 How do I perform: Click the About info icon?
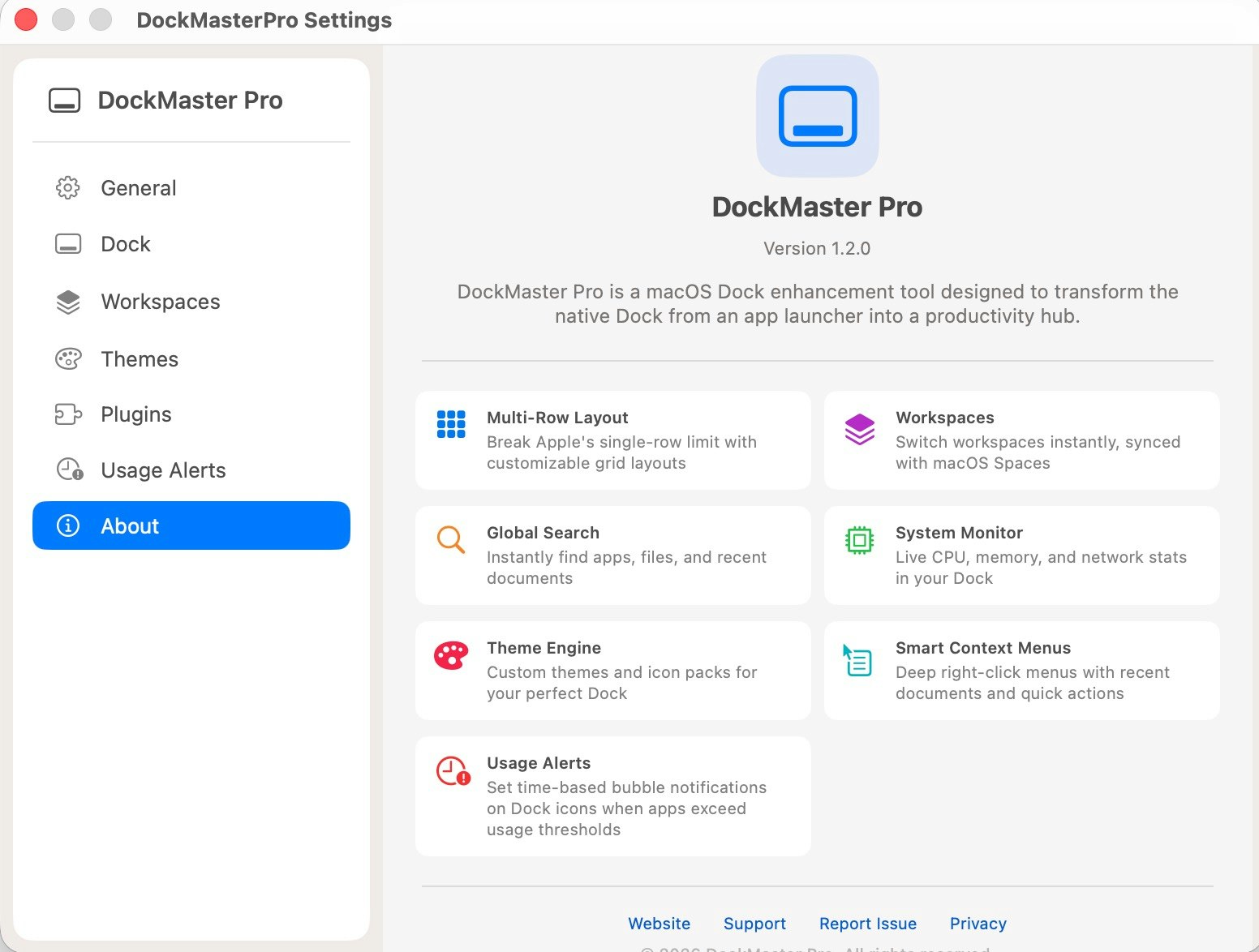coord(68,525)
